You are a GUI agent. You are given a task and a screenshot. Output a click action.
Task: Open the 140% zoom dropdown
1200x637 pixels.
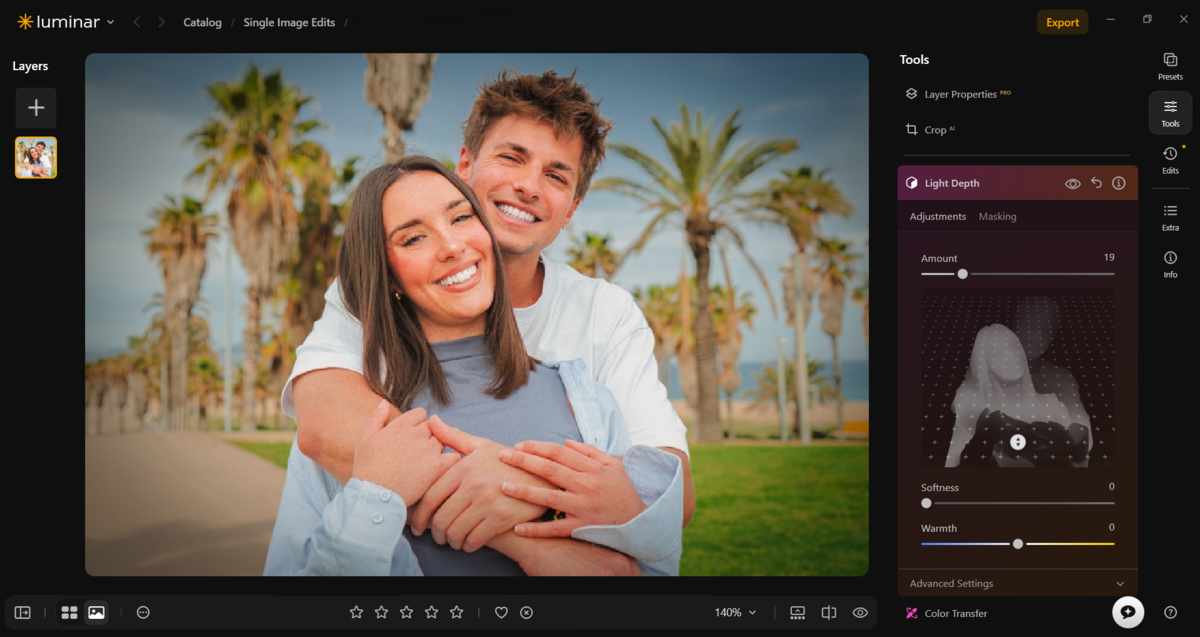coord(735,612)
